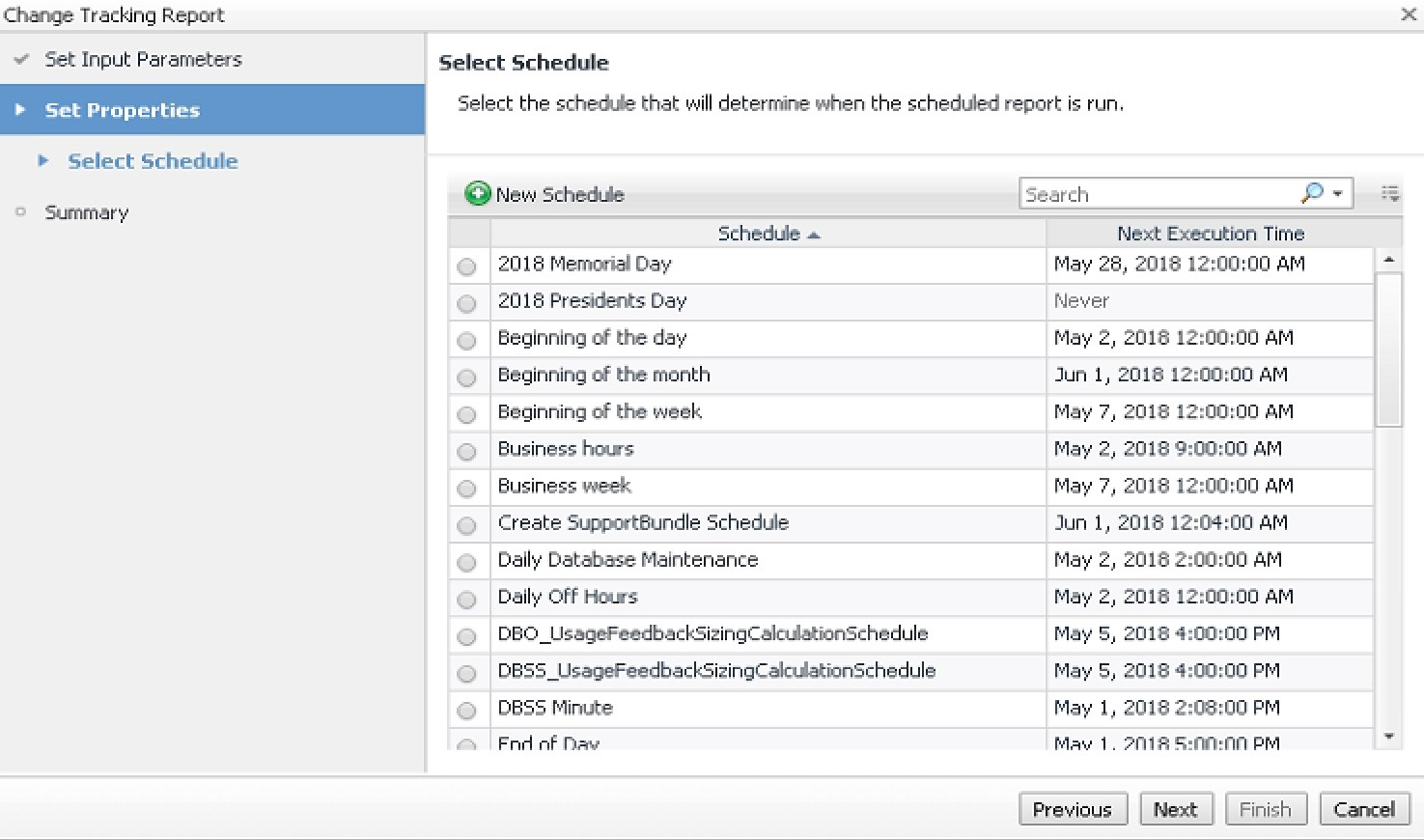The image size is (1424, 840).
Task: Click the search magnifier icon
Action: pos(1312,193)
